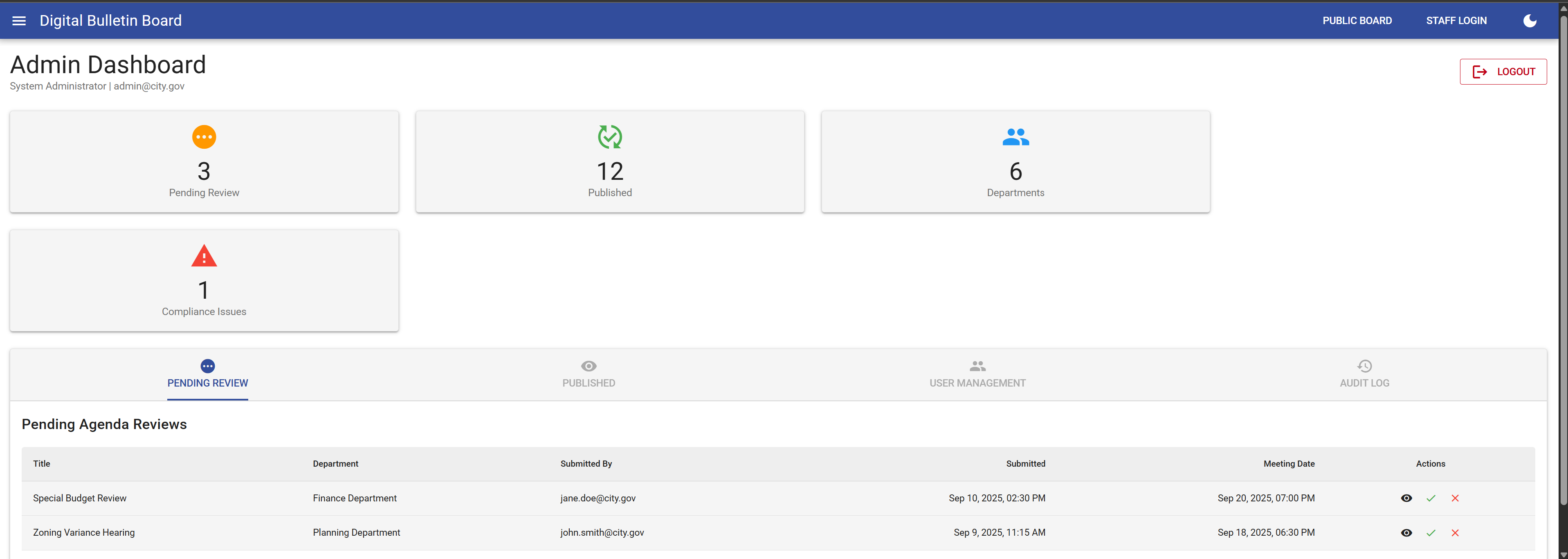Image resolution: width=1568 pixels, height=559 pixels.
Task: View Special Budget Review with eye icon
Action: point(1406,498)
